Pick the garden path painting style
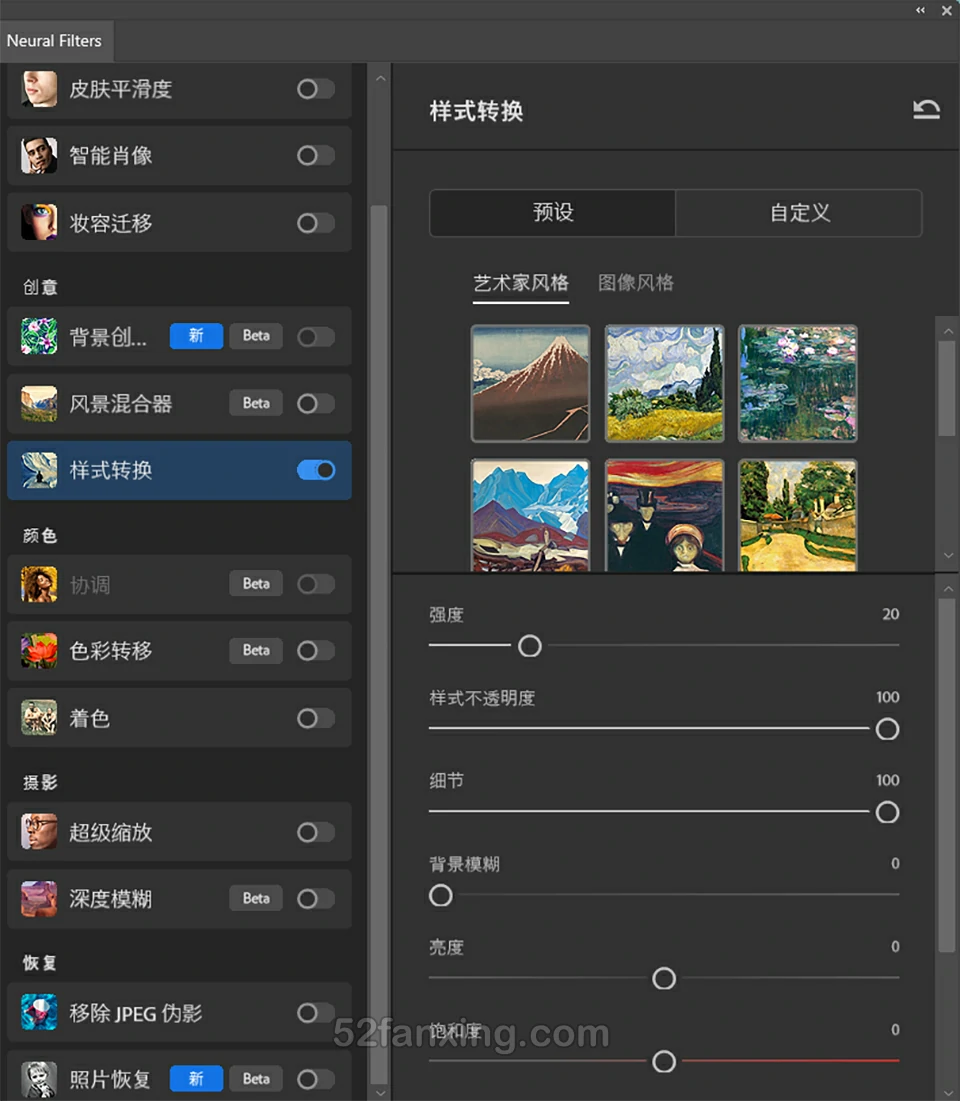 coord(798,515)
